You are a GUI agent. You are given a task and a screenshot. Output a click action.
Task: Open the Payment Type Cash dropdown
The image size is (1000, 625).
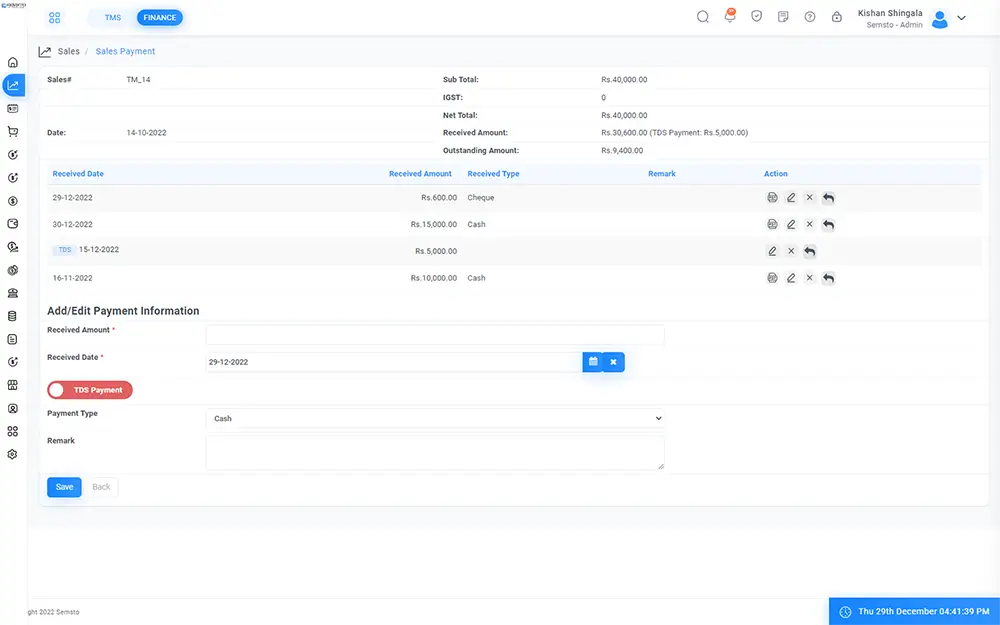point(435,418)
